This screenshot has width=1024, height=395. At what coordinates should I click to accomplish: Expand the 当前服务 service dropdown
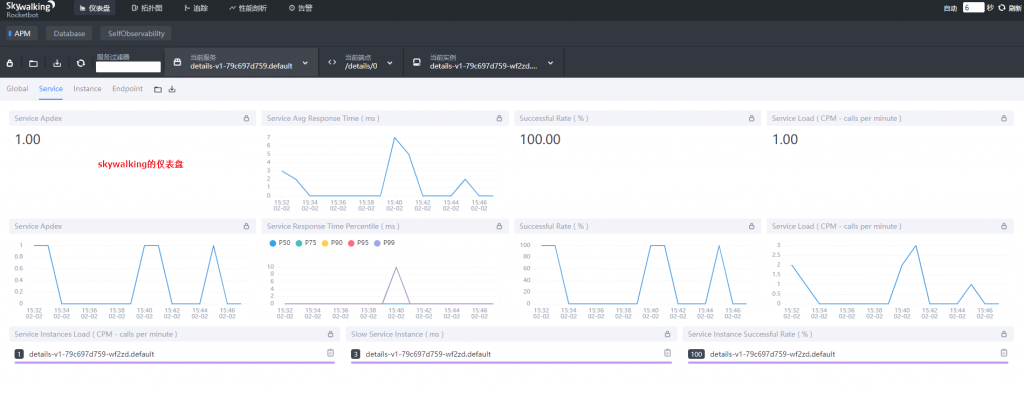305,63
